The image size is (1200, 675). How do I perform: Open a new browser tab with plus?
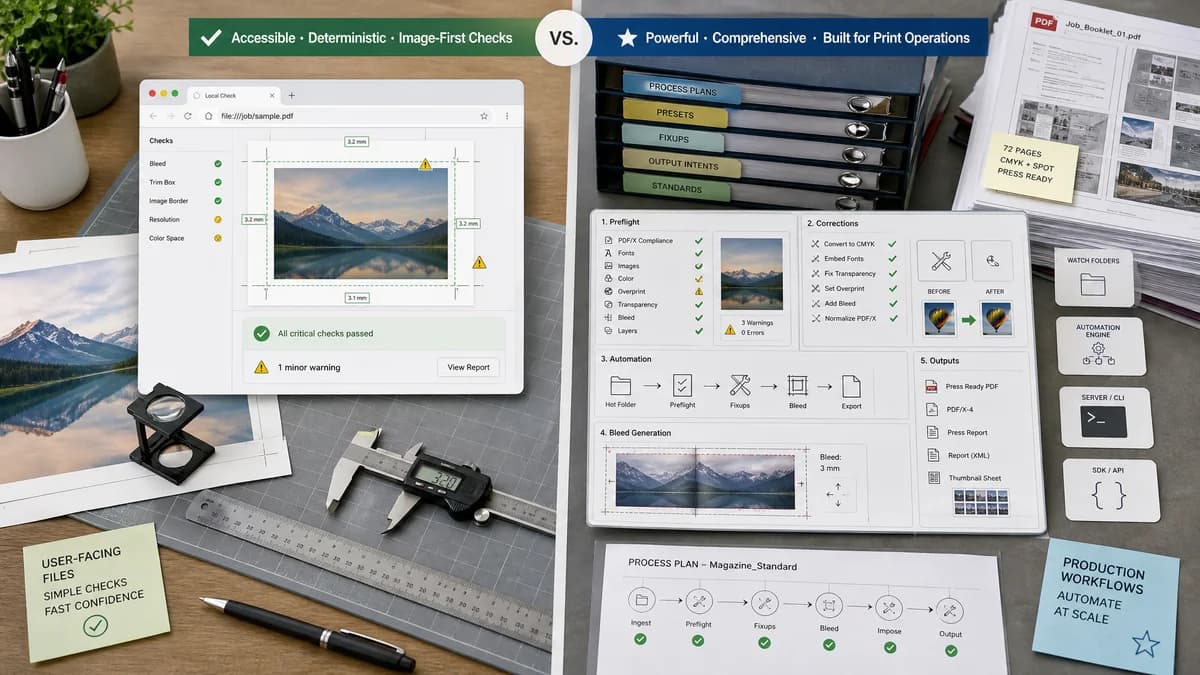(x=292, y=95)
